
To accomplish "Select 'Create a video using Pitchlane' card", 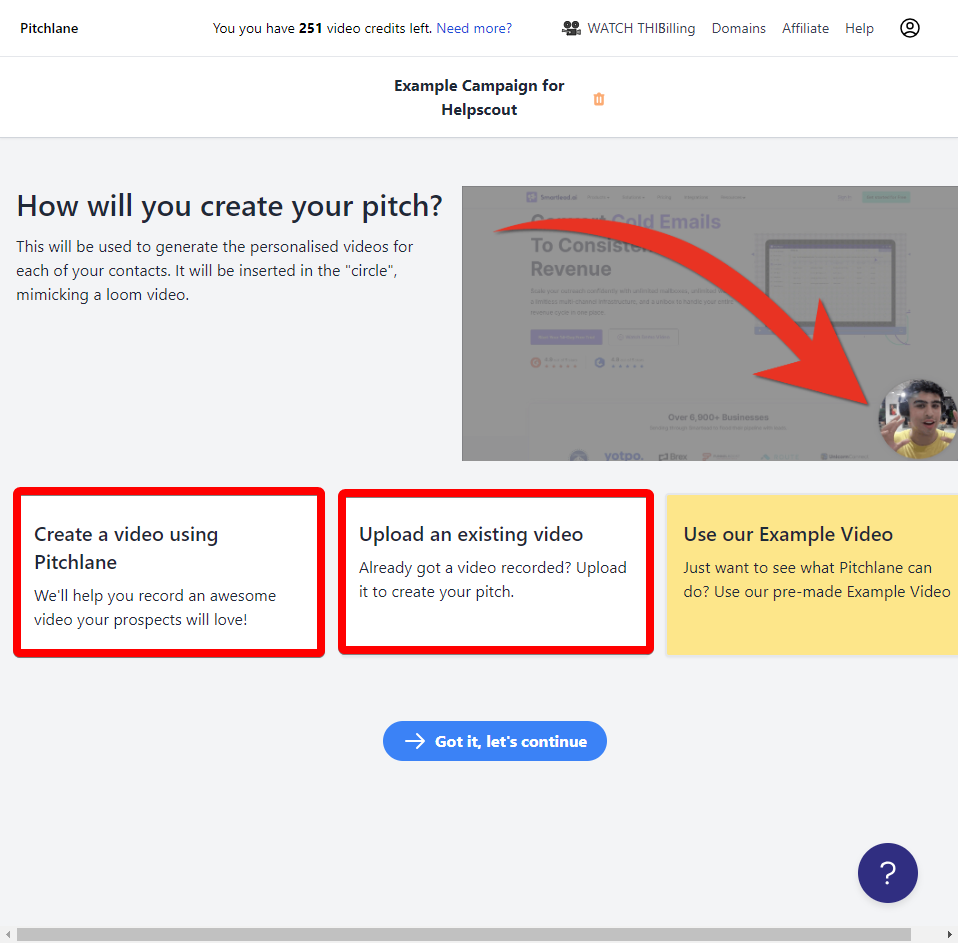I will click(169, 573).
